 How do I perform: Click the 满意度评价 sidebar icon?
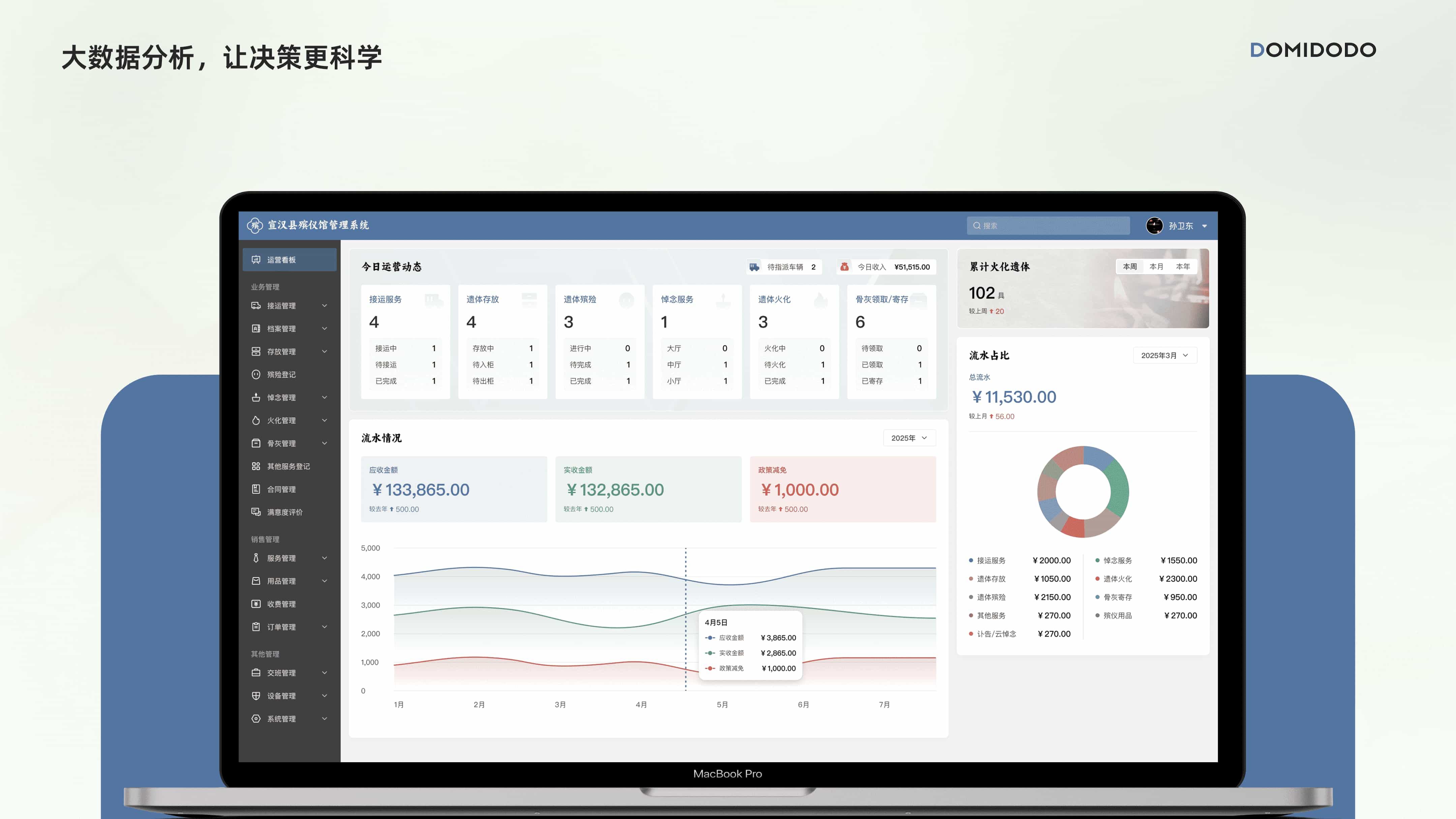click(256, 512)
